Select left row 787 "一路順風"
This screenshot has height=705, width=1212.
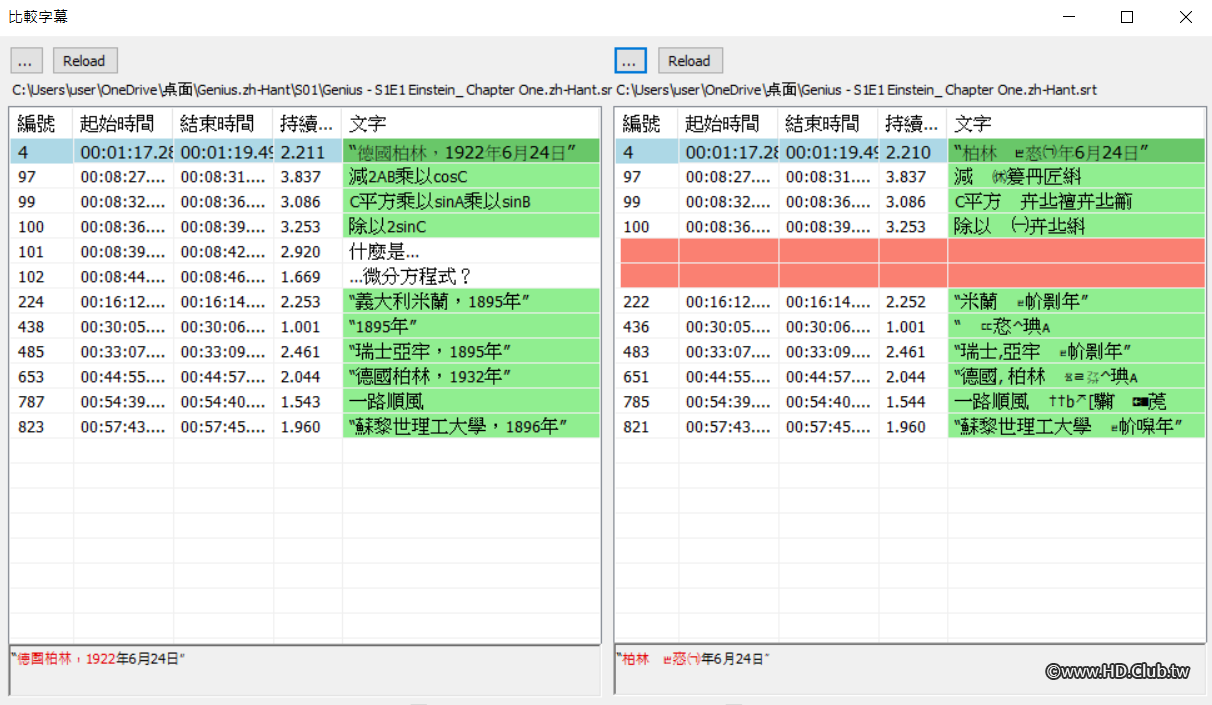(x=305, y=402)
